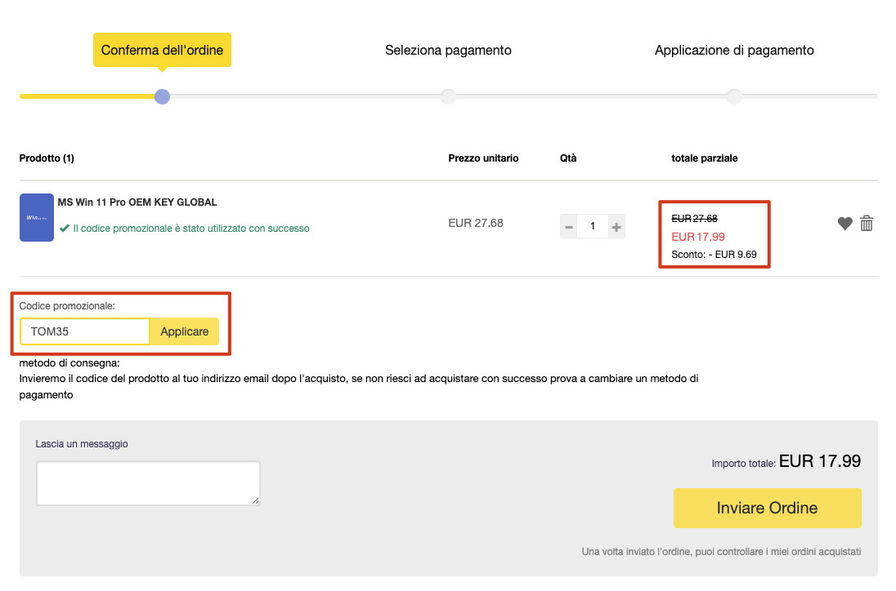Click the progress dot under Applicazione di pagamento
The width and height of the screenshot is (896, 591).
(734, 96)
